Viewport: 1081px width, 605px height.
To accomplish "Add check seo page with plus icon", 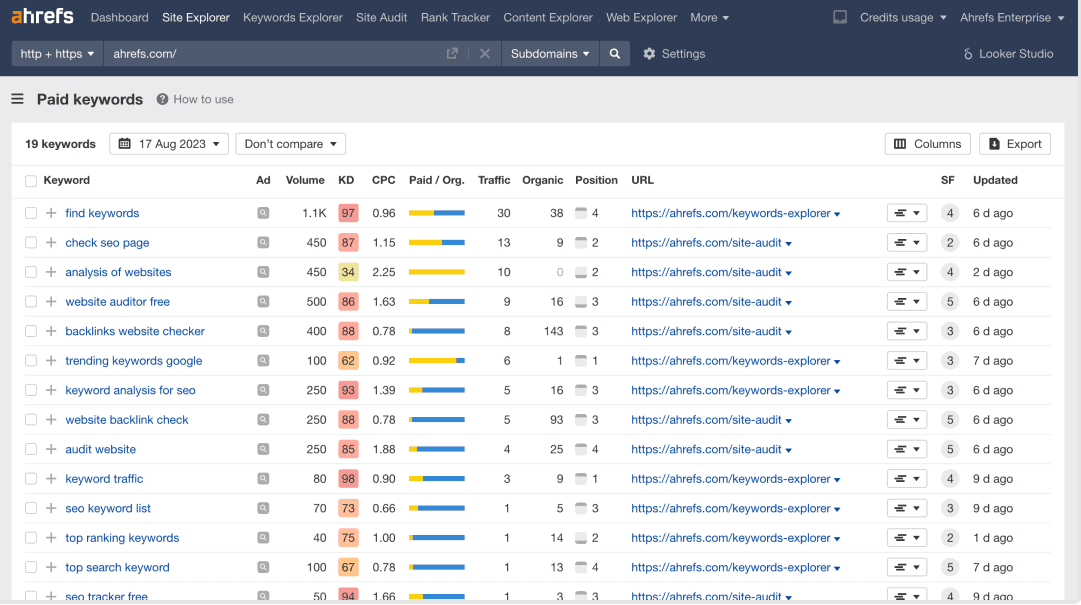I will click(51, 243).
